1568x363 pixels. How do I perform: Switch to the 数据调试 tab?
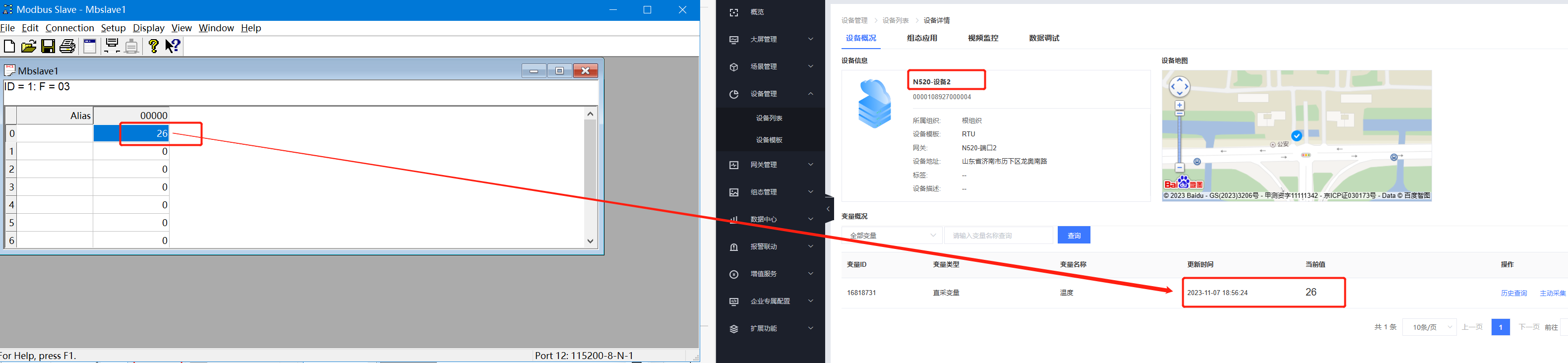1043,38
